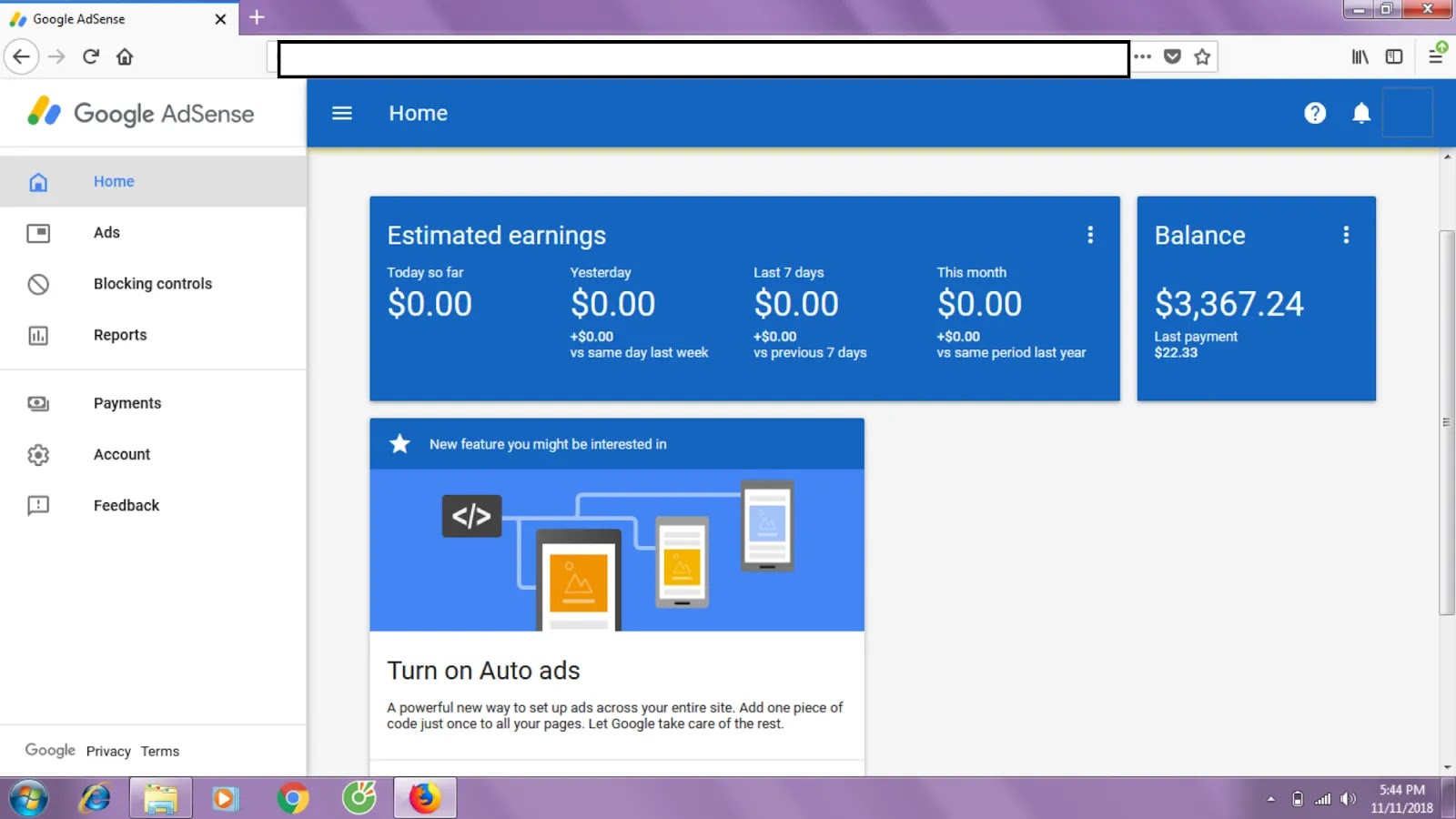This screenshot has width=1456, height=819.
Task: Click the Ads sidebar icon
Action: pyautogui.click(x=38, y=233)
